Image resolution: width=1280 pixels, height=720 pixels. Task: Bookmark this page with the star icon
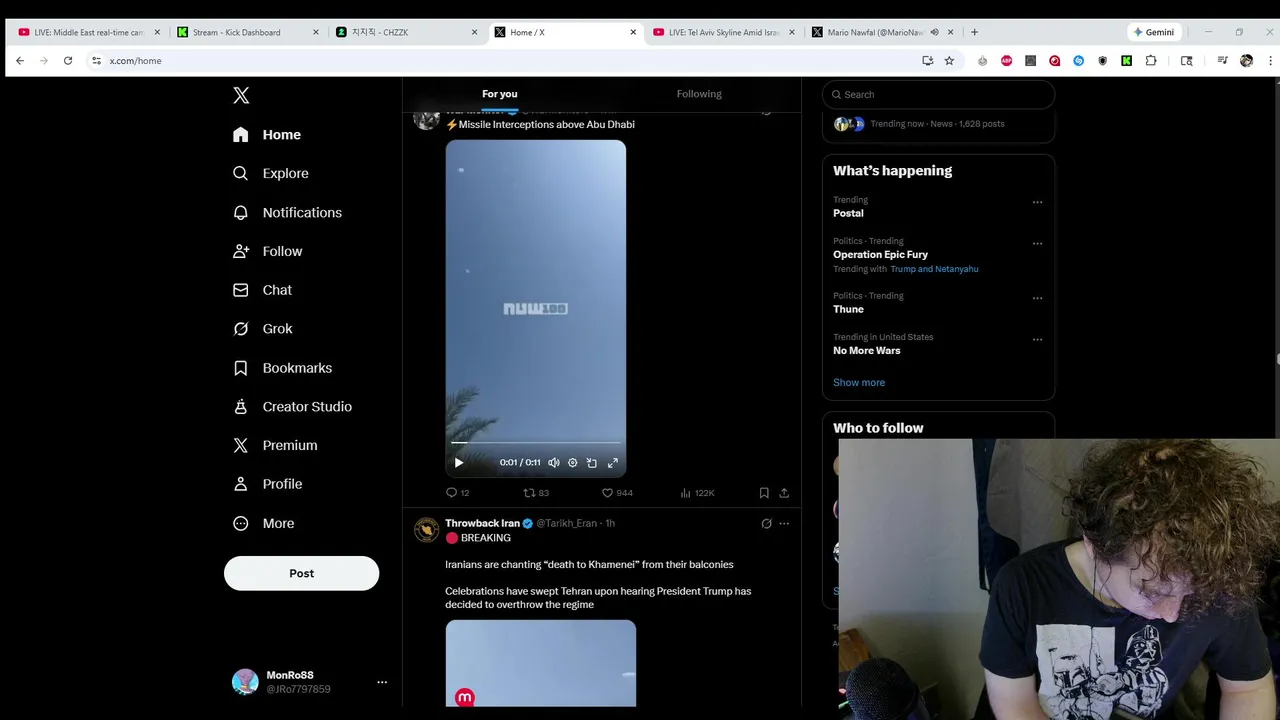[x=949, y=61]
